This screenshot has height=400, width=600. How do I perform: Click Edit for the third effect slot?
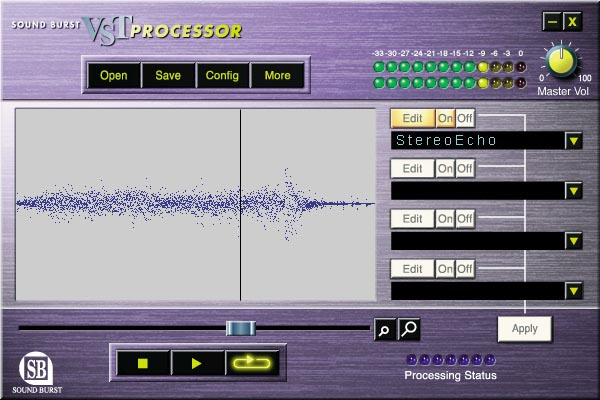point(412,219)
